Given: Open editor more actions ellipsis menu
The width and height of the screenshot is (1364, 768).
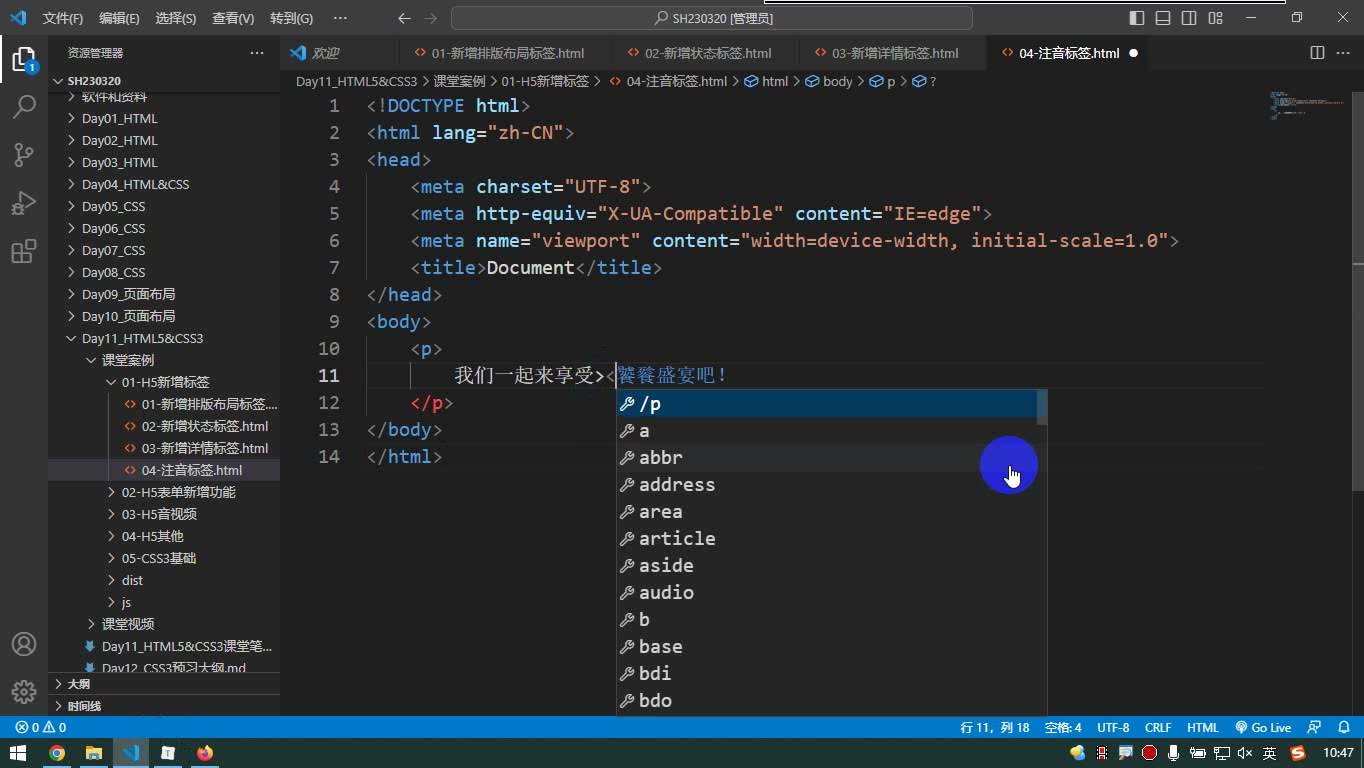Looking at the screenshot, I should click(x=1343, y=53).
